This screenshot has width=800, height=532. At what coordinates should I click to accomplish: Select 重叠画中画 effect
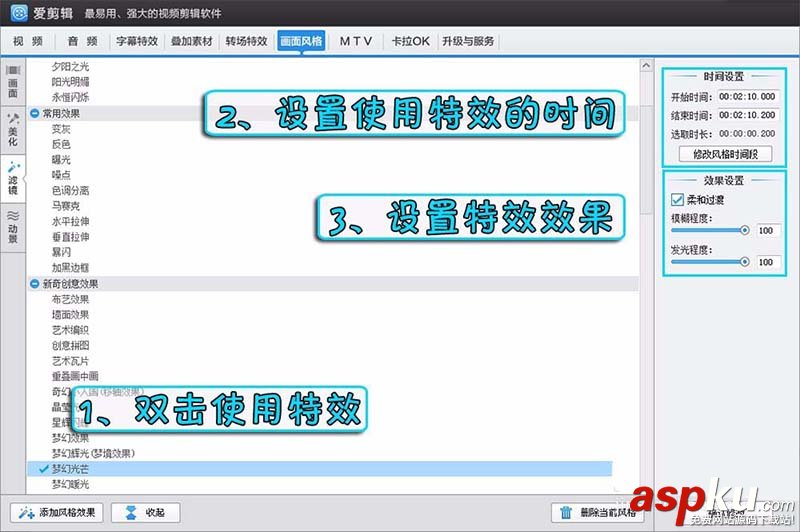tap(75, 376)
